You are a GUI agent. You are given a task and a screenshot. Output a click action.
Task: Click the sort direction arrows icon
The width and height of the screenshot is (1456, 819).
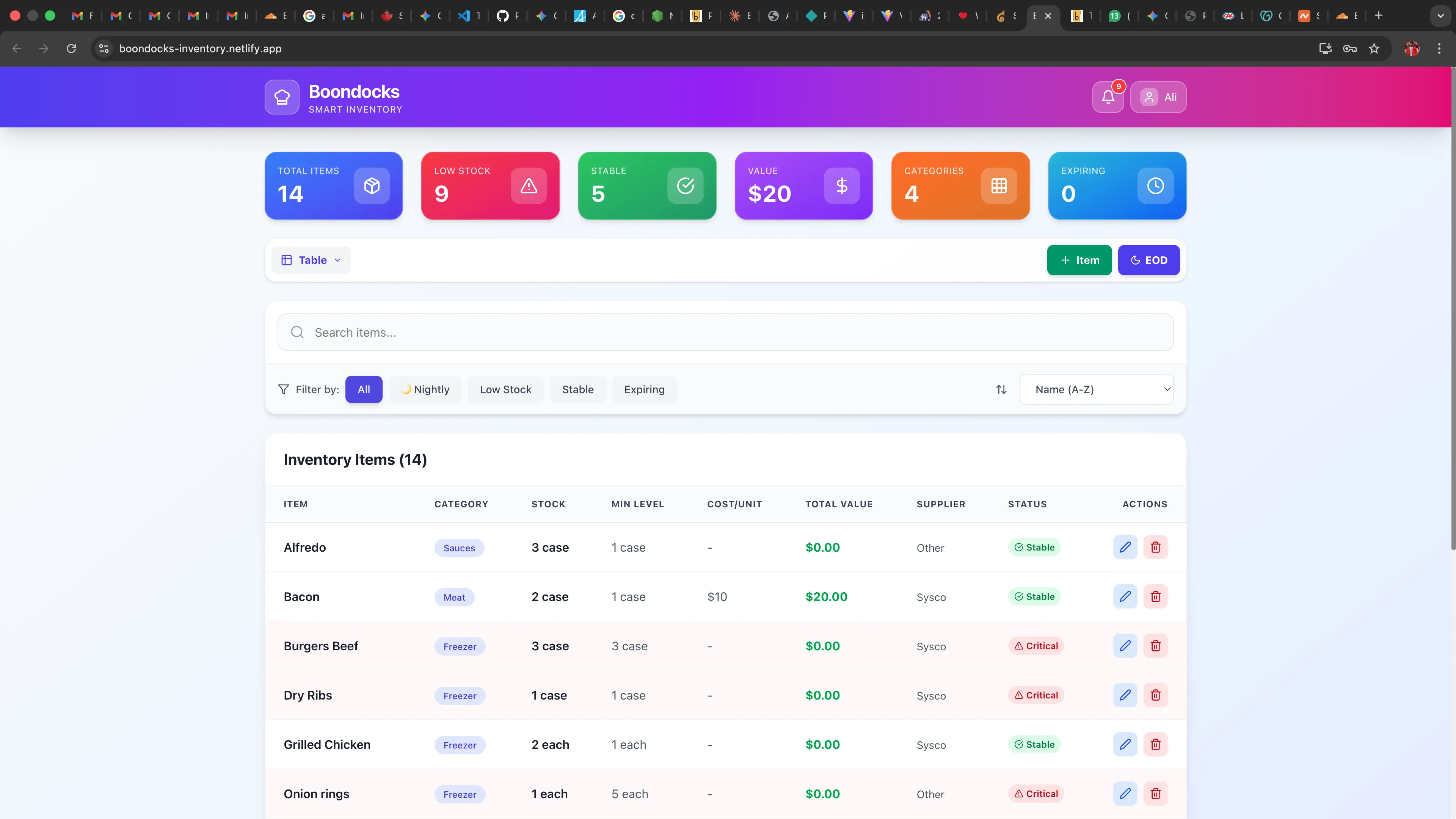point(1001,389)
